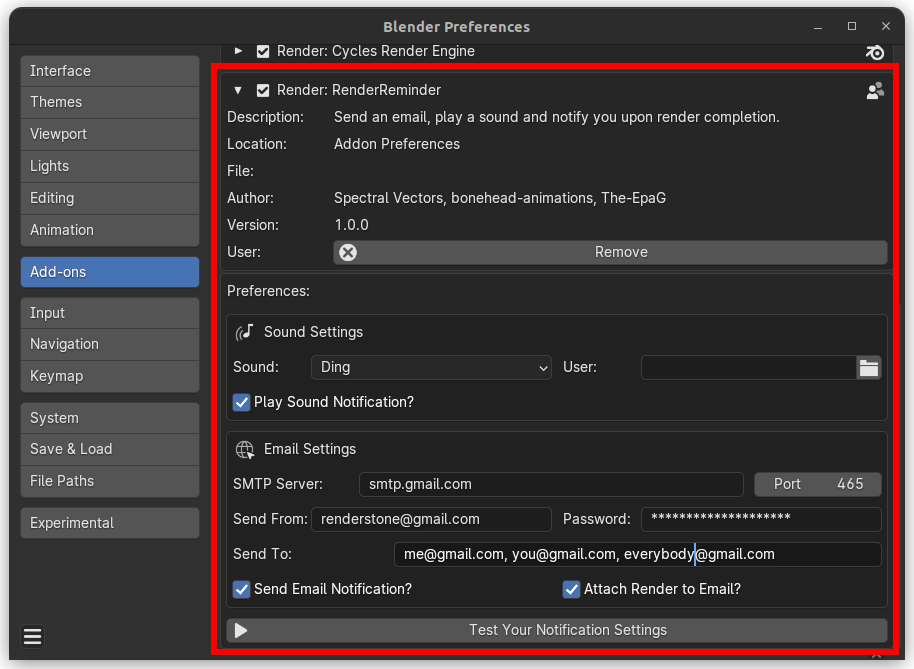
Task: Select the Add-ons tab
Action: click(x=110, y=272)
